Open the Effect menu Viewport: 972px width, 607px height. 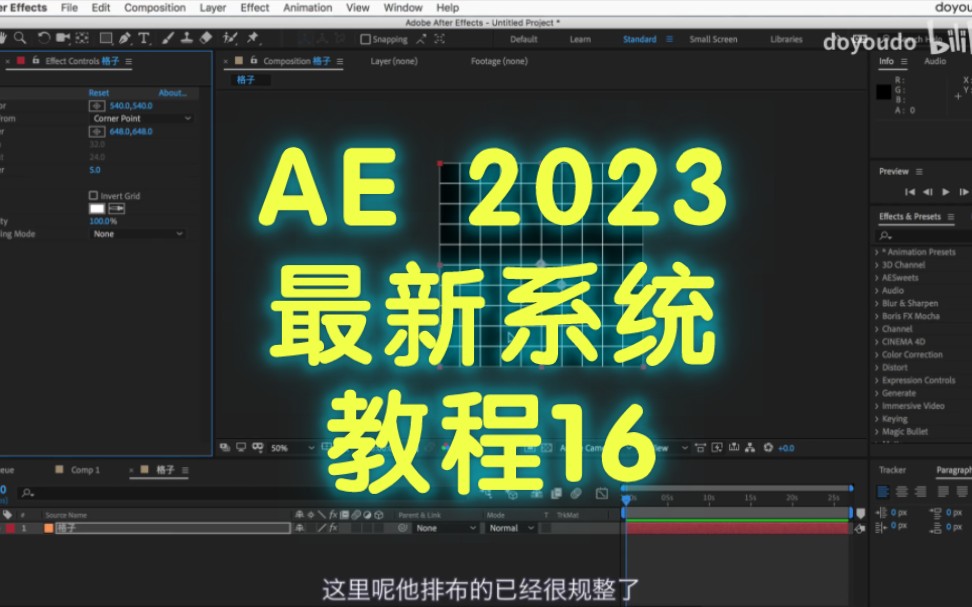255,7
